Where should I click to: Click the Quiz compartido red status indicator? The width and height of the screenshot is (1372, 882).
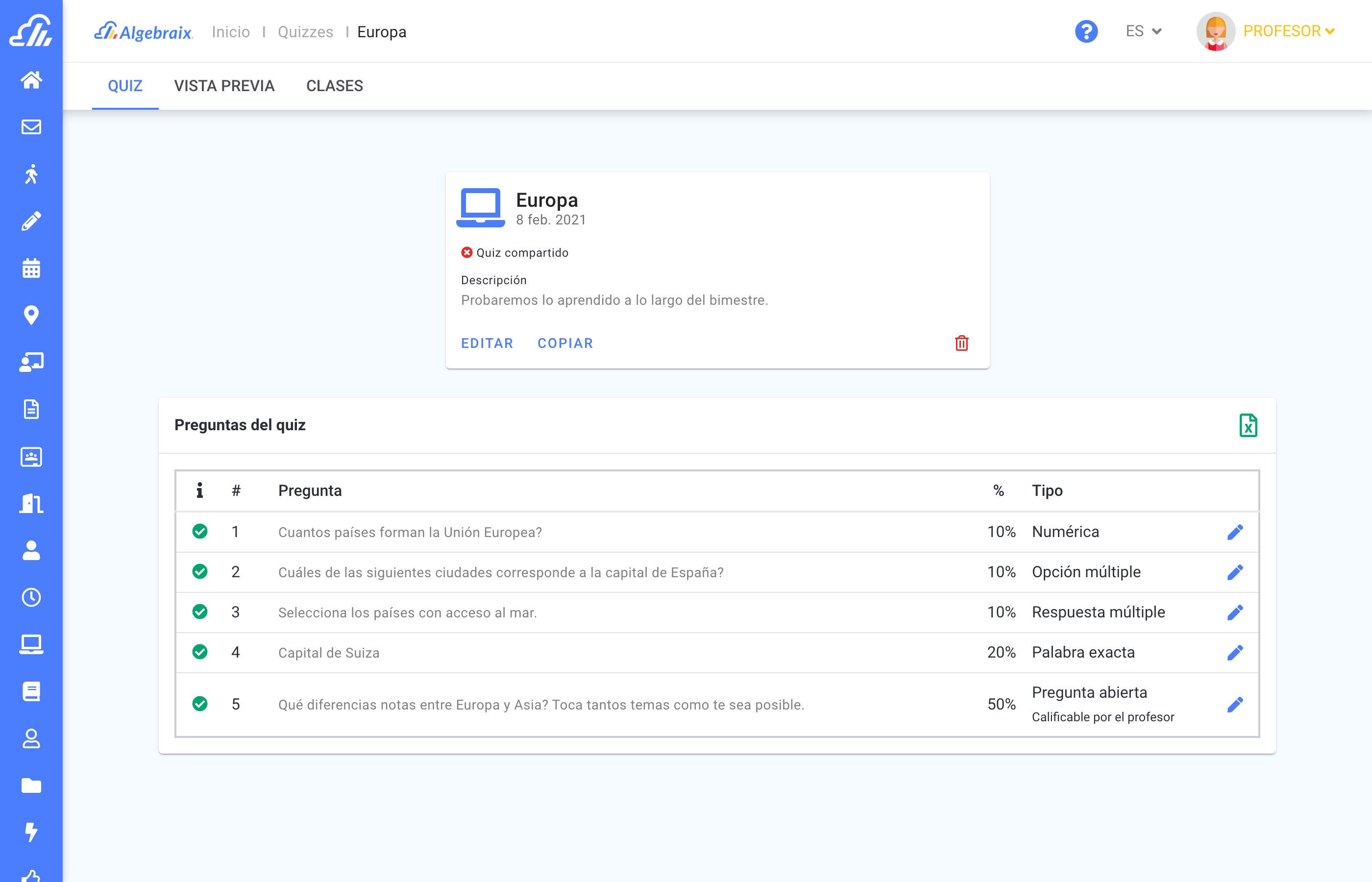coord(466,252)
